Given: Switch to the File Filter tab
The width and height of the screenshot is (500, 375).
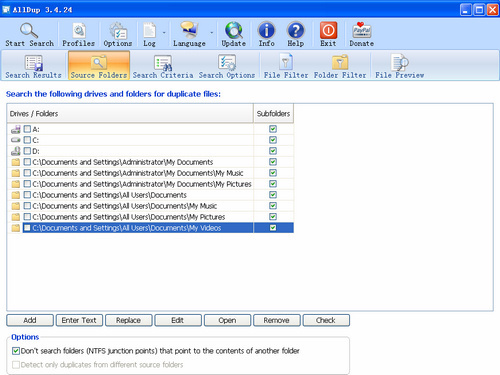Looking at the screenshot, I should pyautogui.click(x=286, y=66).
